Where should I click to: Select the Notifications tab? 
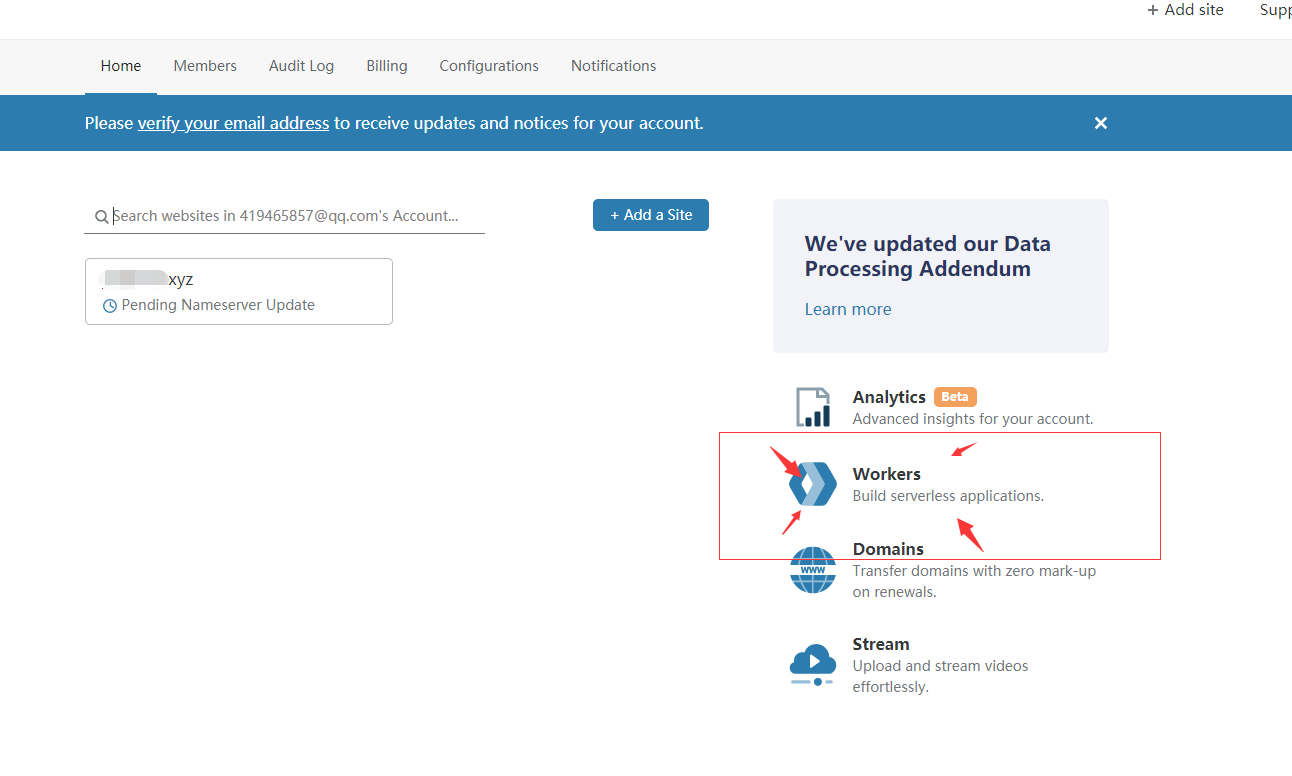tap(613, 66)
